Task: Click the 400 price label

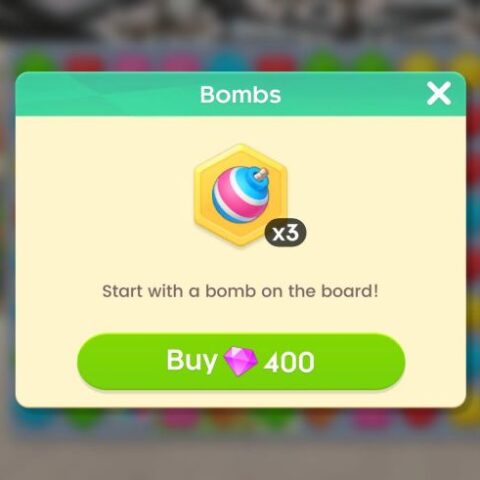Action: tap(289, 362)
